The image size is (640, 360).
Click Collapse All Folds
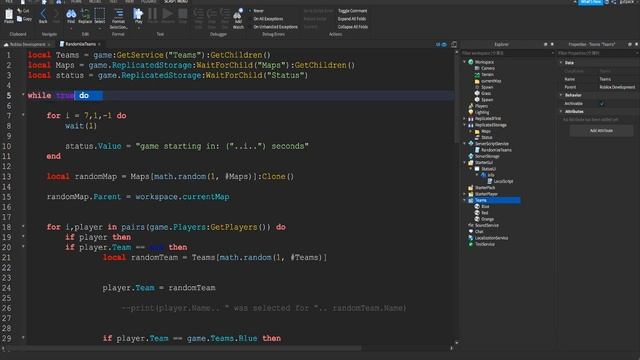coord(353,27)
